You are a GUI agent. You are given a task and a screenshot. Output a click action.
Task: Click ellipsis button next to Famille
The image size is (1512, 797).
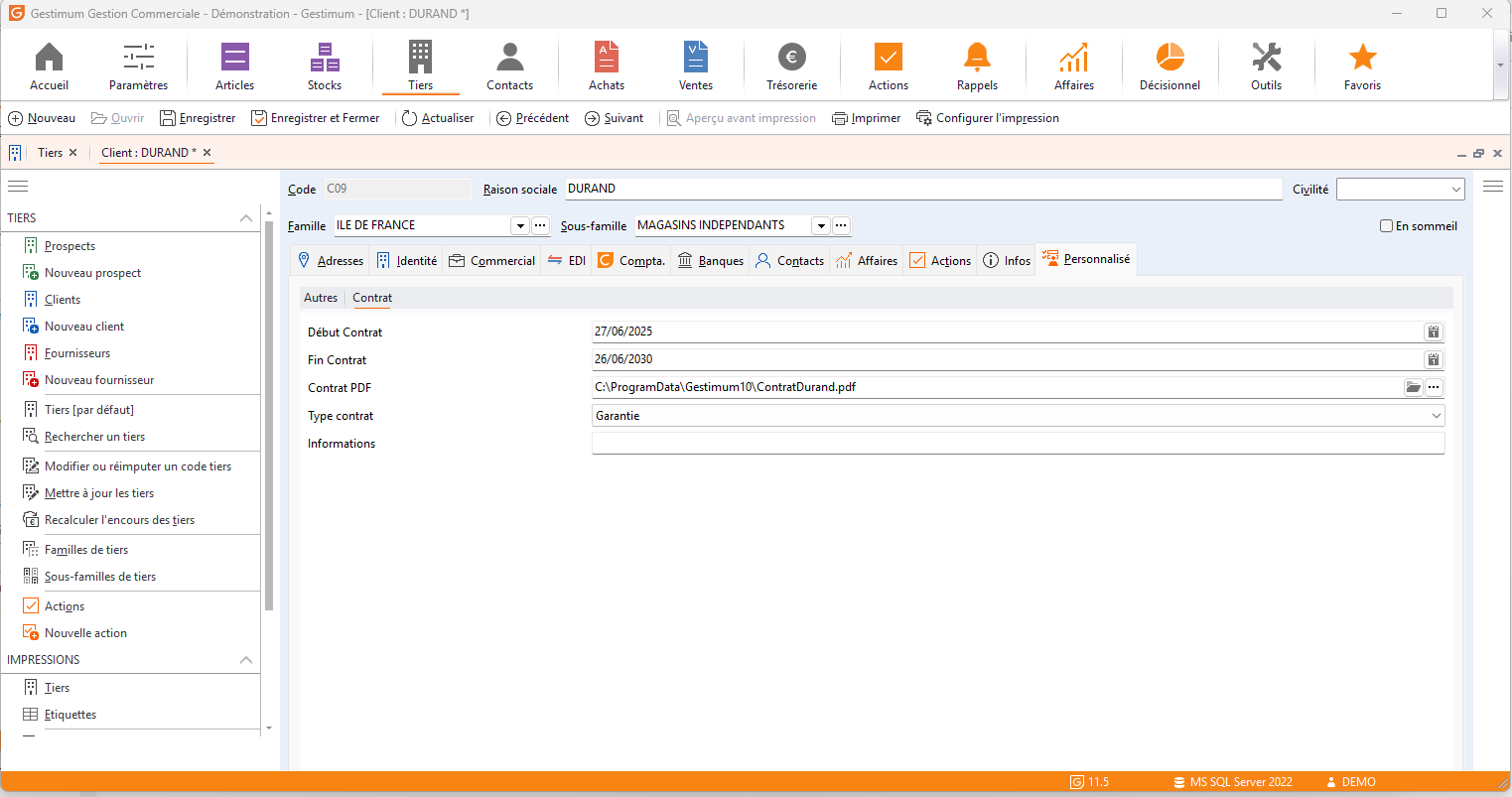click(540, 225)
